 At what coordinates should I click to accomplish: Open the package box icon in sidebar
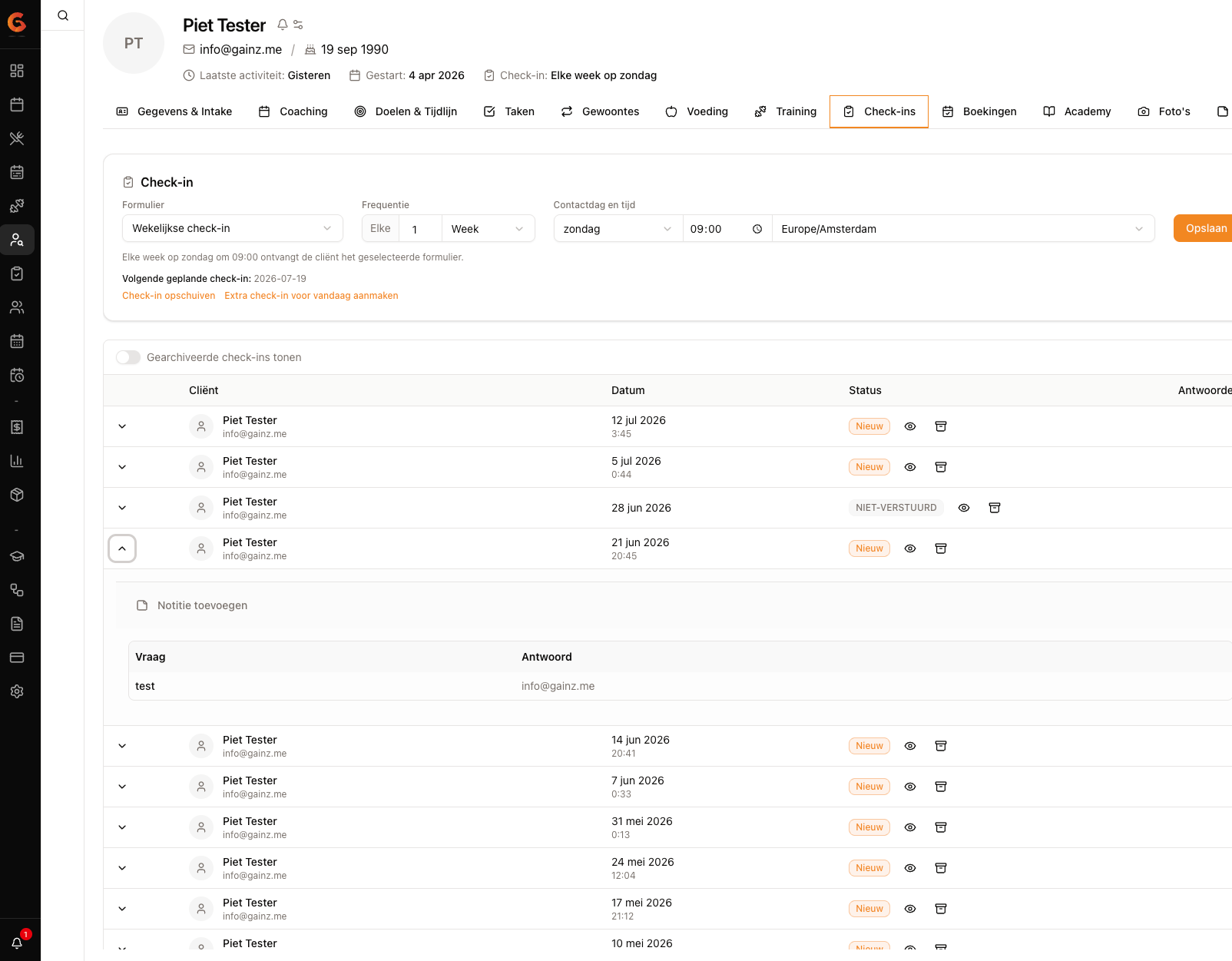[x=17, y=495]
